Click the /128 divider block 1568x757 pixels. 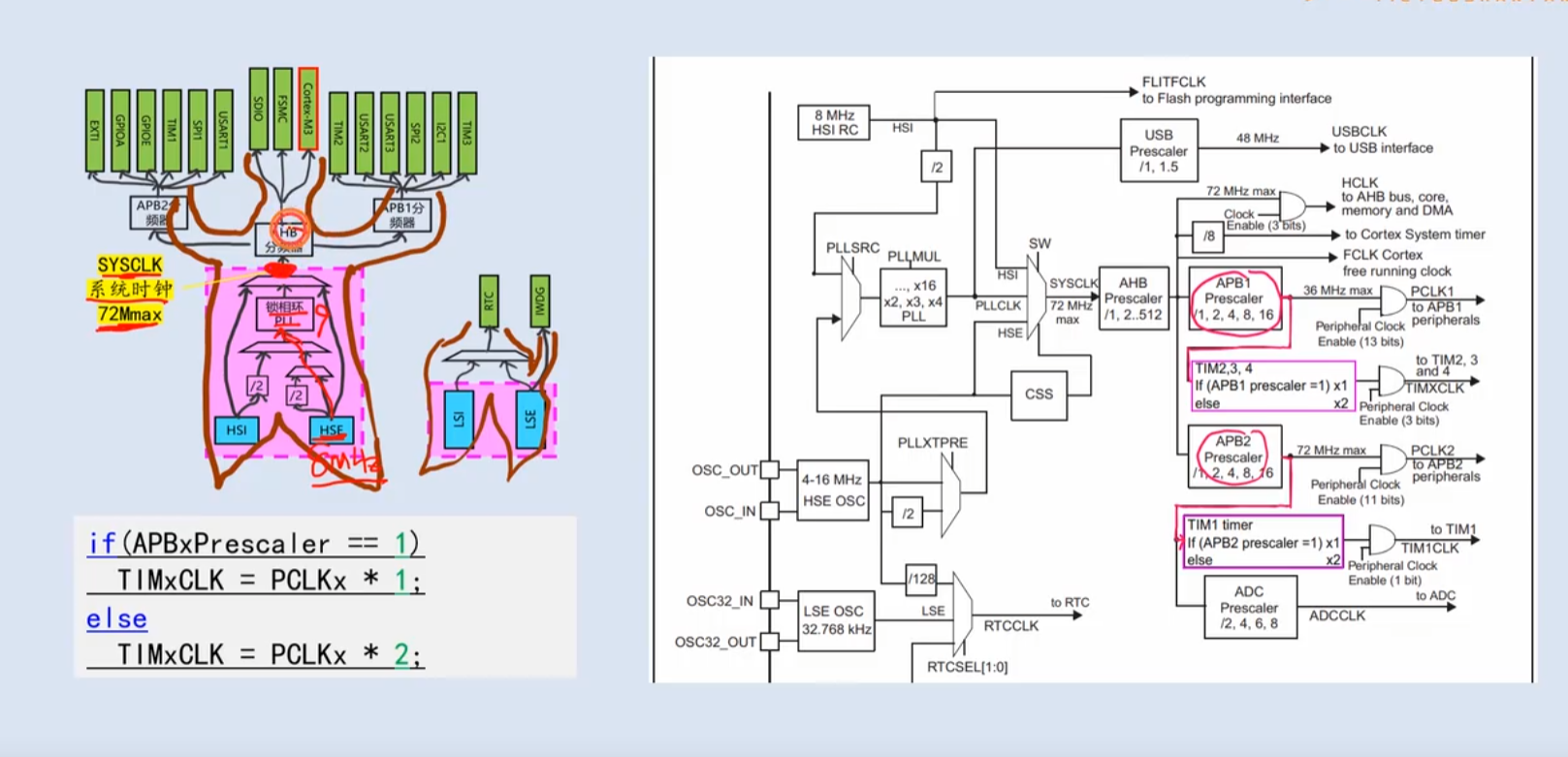pos(921,579)
